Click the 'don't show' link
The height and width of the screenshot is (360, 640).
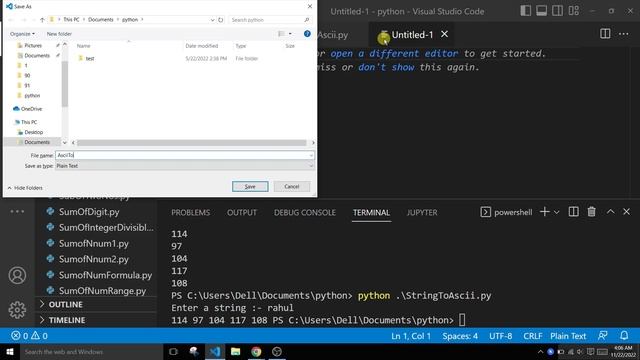pos(386,67)
